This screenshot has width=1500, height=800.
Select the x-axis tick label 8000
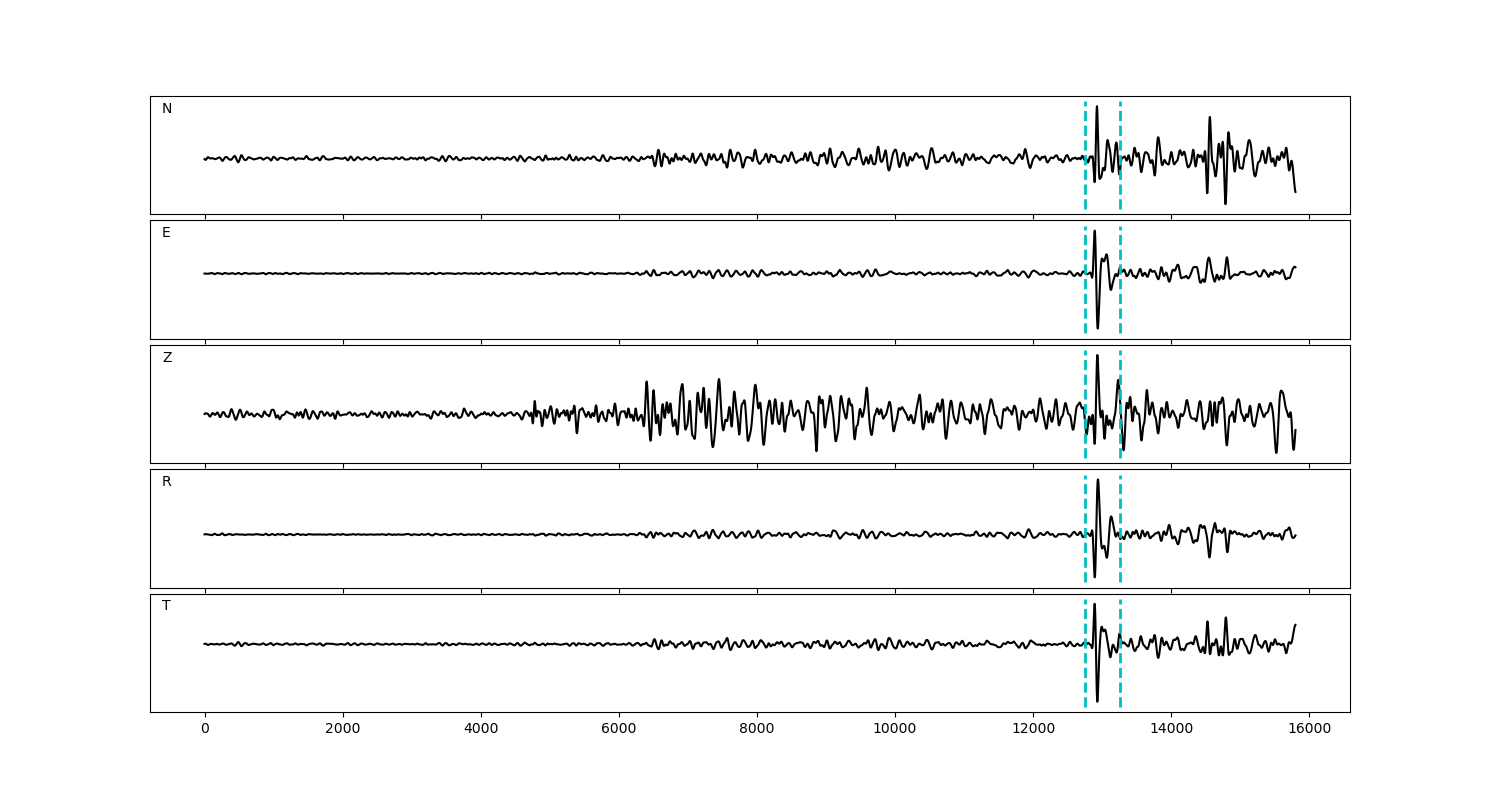tap(757, 729)
